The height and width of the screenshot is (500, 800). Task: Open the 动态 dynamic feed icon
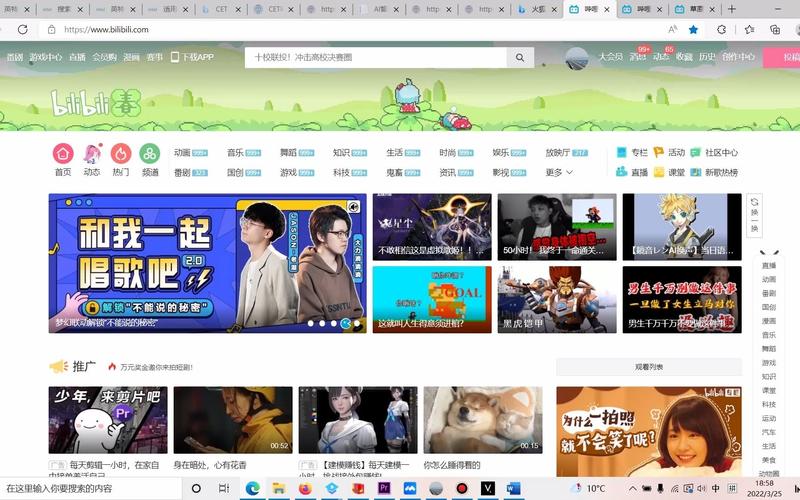[x=92, y=153]
